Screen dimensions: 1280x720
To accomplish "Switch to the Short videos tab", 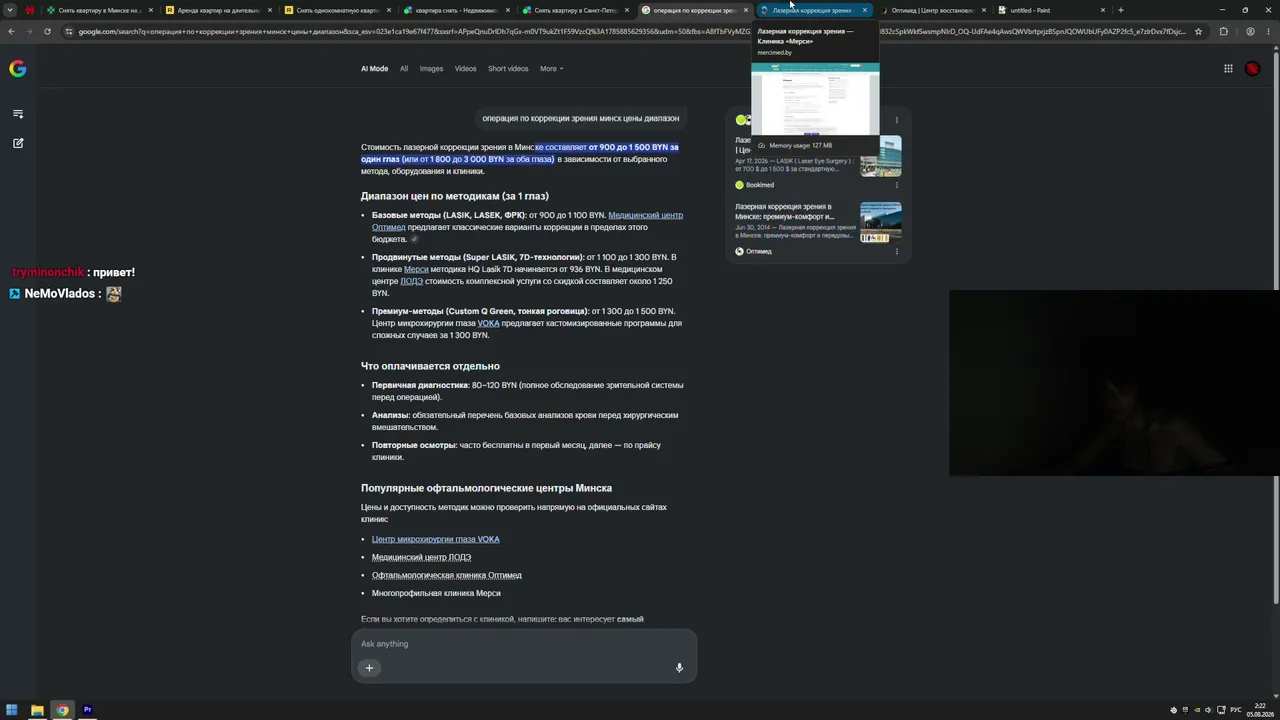I will tap(508, 69).
